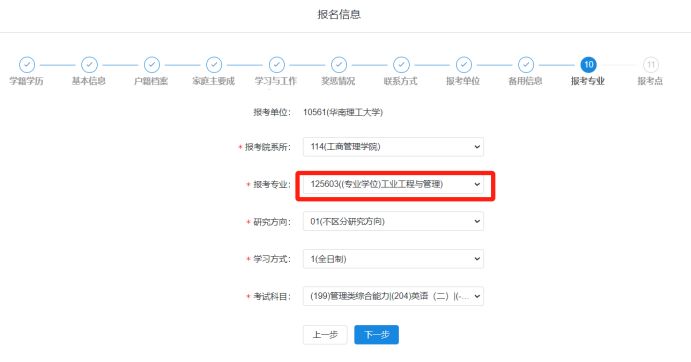Select the 报考专业 step label

click(x=588, y=81)
